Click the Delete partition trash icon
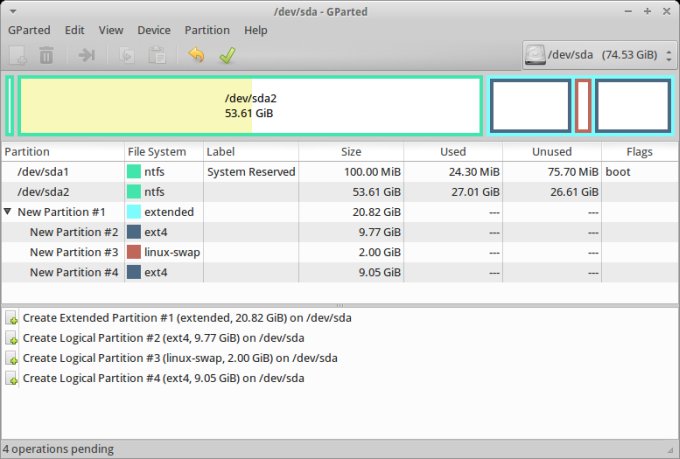The image size is (680, 459). pos(47,55)
